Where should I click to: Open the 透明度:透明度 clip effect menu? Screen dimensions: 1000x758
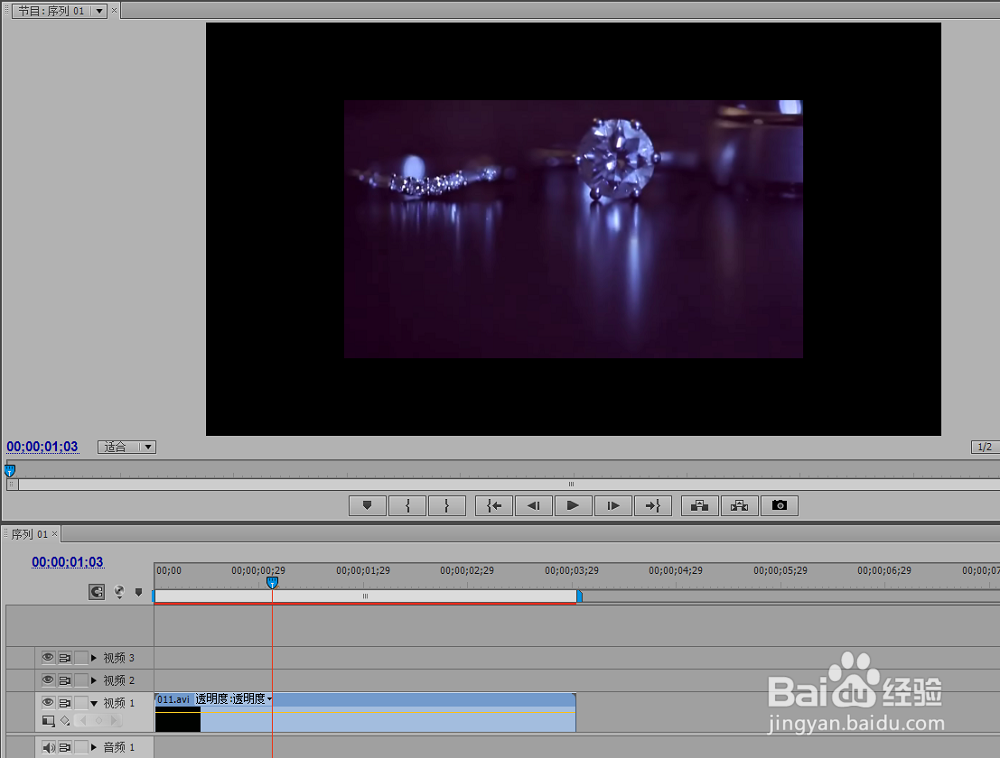[234, 699]
